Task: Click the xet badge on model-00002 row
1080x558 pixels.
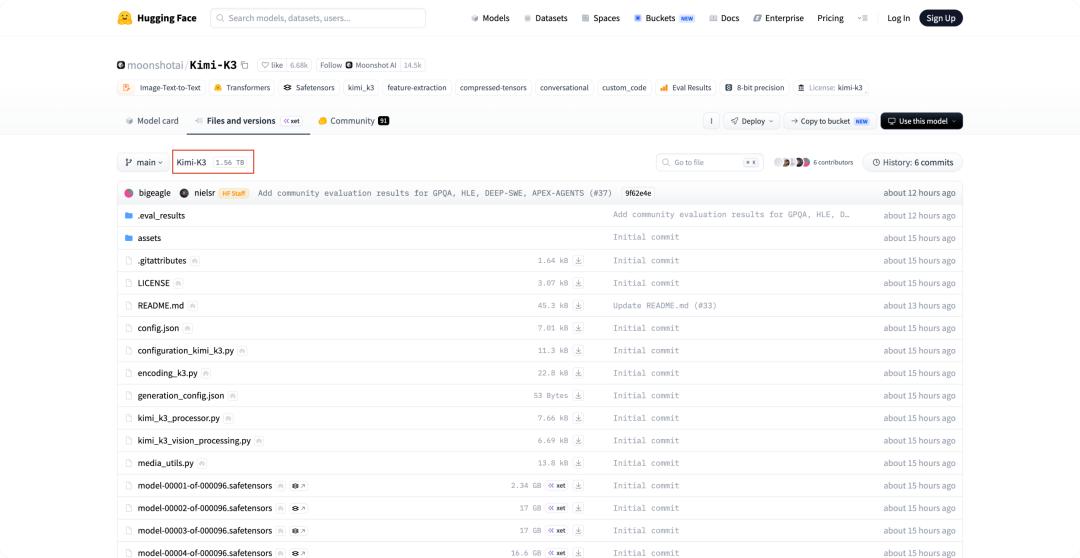Action: pyautogui.click(x=557, y=508)
